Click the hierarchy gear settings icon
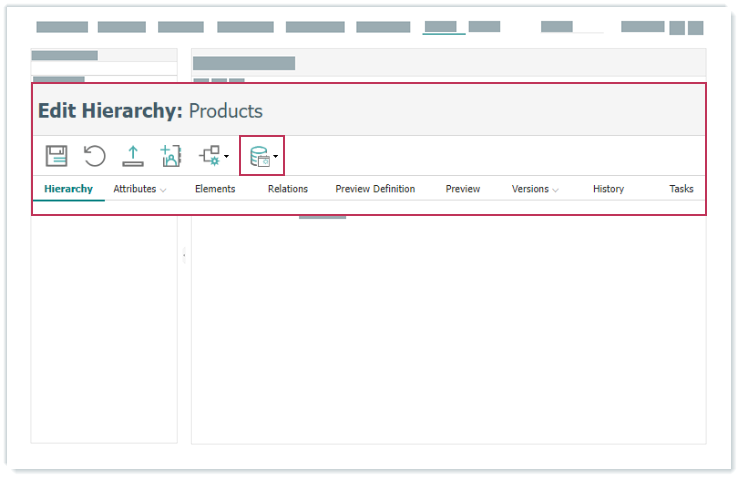This screenshot has height=479, width=741. (210, 156)
